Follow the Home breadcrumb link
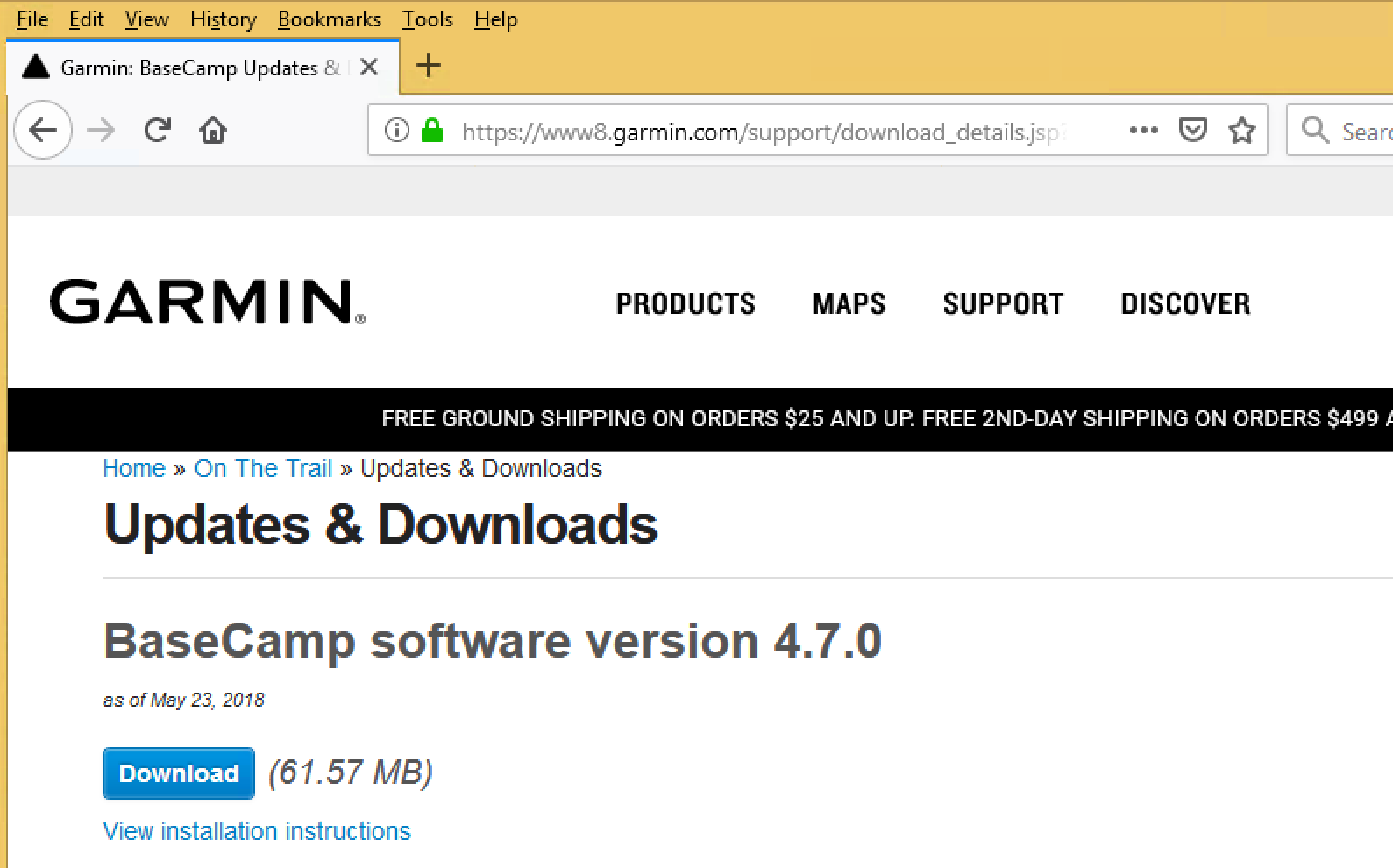This screenshot has width=1393, height=868. coord(134,469)
